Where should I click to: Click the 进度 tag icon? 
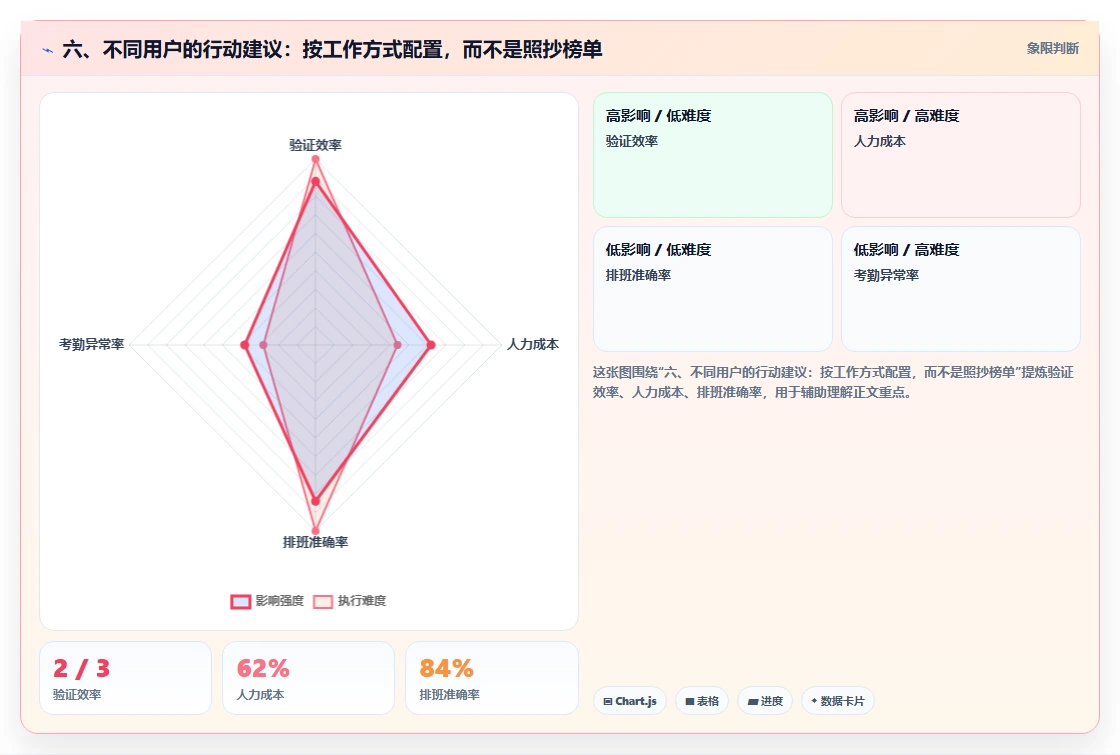pos(753,701)
